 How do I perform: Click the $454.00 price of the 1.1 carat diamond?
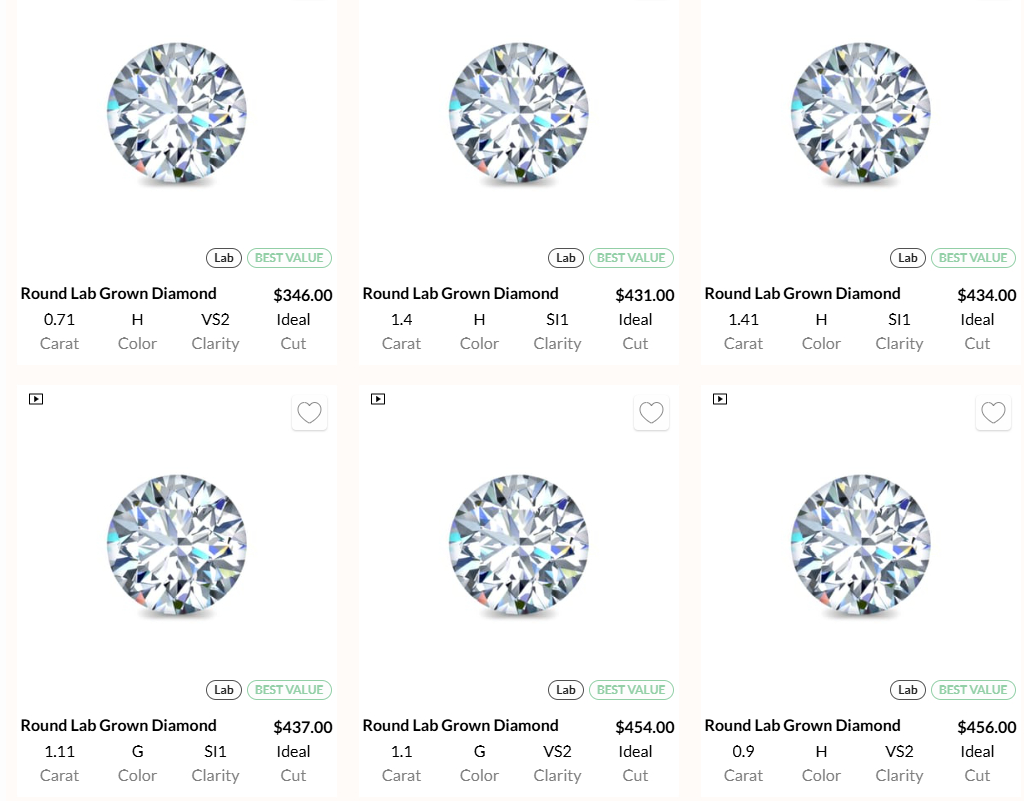coord(644,728)
